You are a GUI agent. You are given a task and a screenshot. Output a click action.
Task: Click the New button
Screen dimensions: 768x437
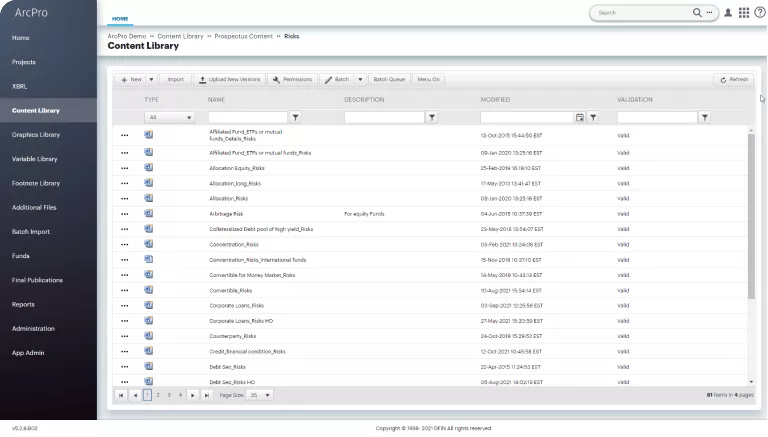131,79
